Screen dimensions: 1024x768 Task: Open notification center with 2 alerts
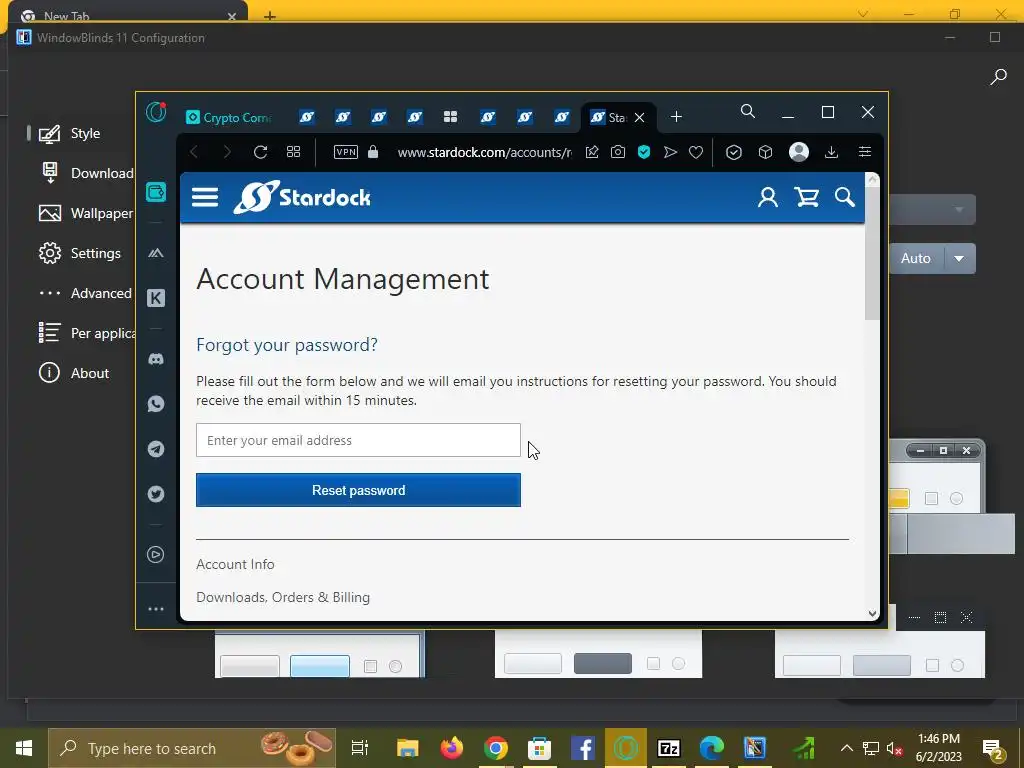tap(993, 750)
